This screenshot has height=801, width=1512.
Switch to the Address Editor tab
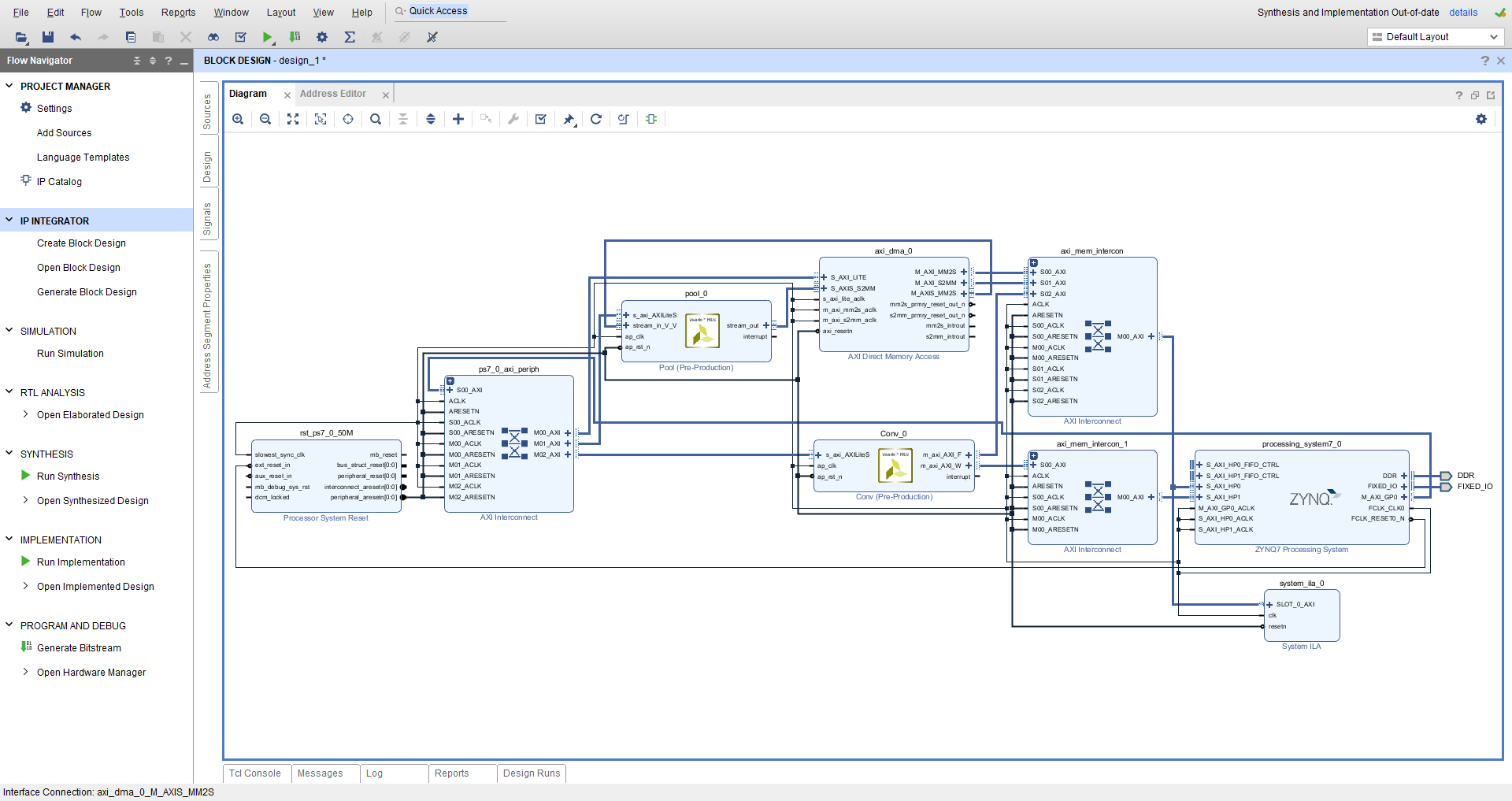[333, 94]
